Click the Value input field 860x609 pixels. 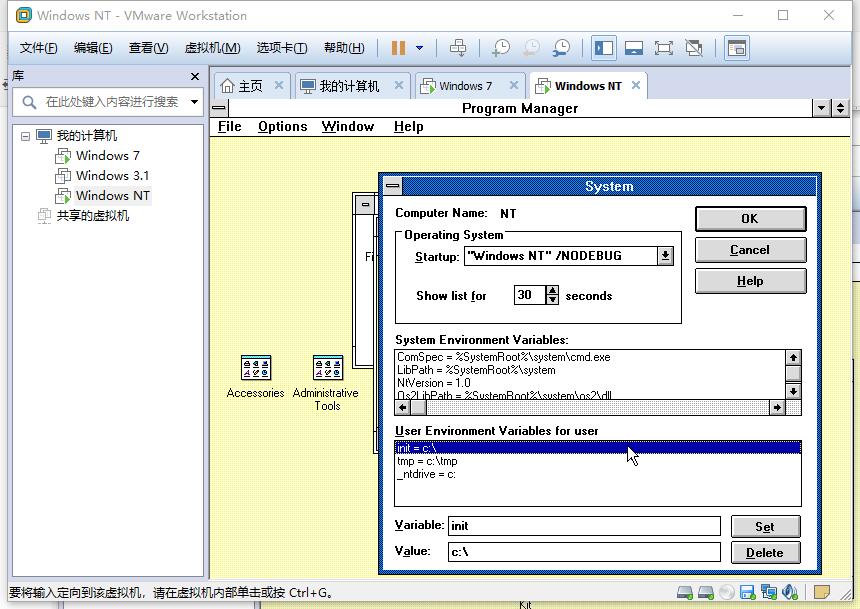pyautogui.click(x=584, y=552)
